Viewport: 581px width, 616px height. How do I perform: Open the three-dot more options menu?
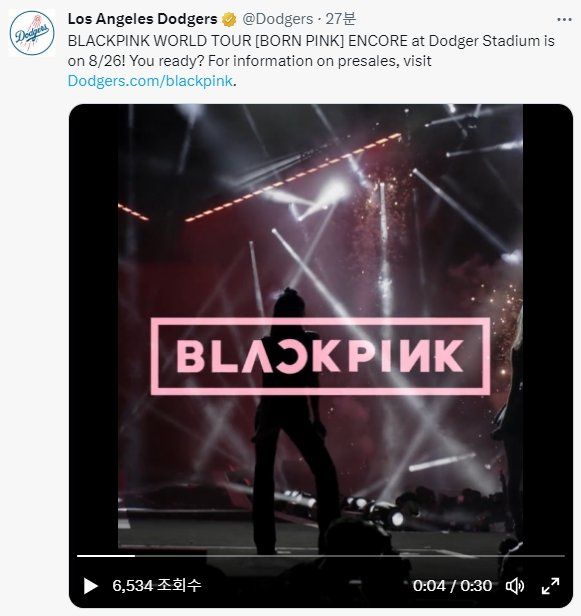click(x=565, y=19)
